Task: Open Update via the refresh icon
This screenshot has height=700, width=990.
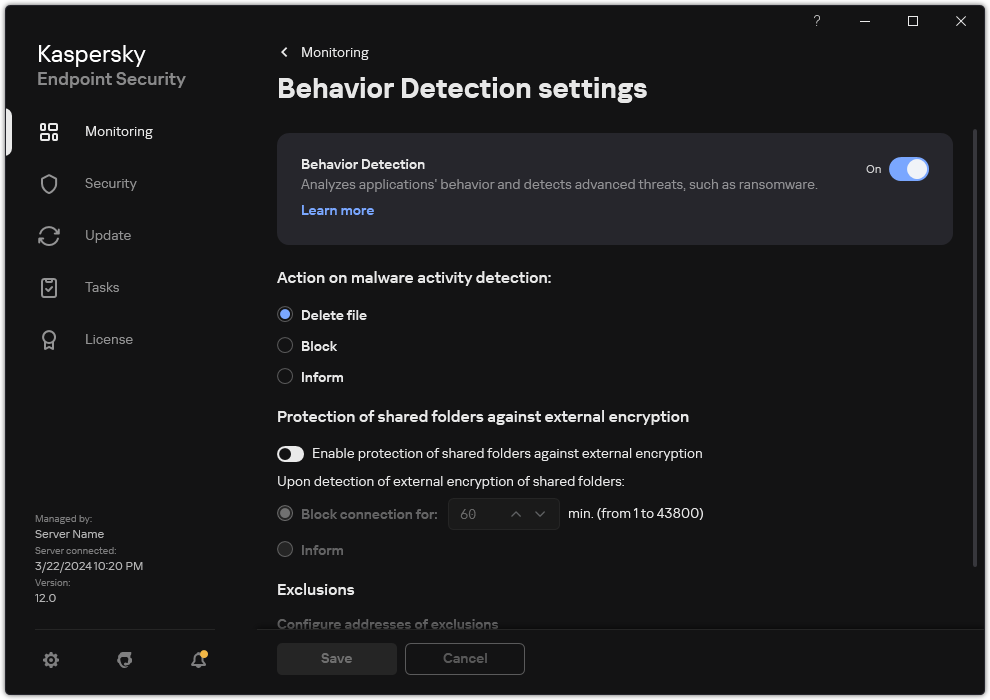Action: point(49,235)
